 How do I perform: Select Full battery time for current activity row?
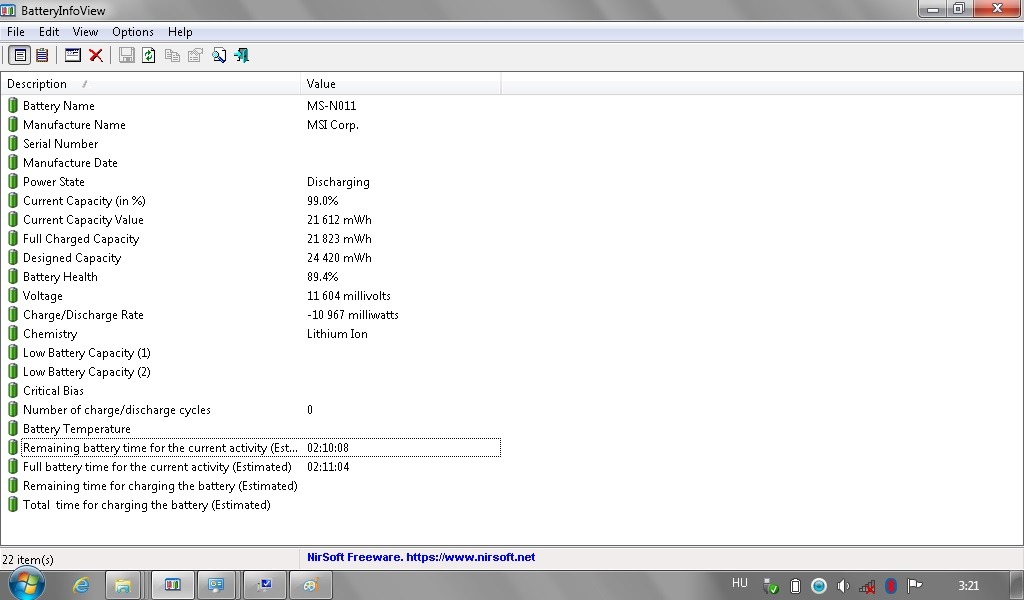(x=251, y=466)
